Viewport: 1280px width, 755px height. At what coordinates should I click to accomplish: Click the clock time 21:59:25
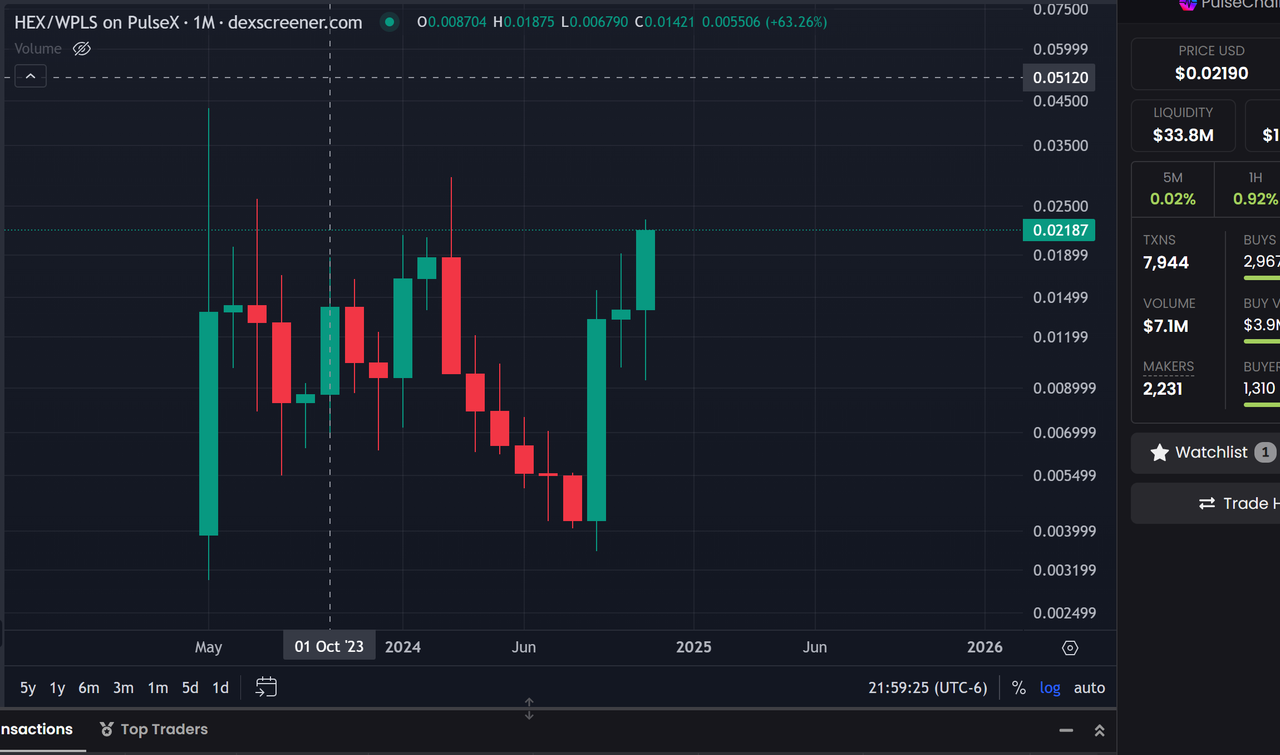899,688
